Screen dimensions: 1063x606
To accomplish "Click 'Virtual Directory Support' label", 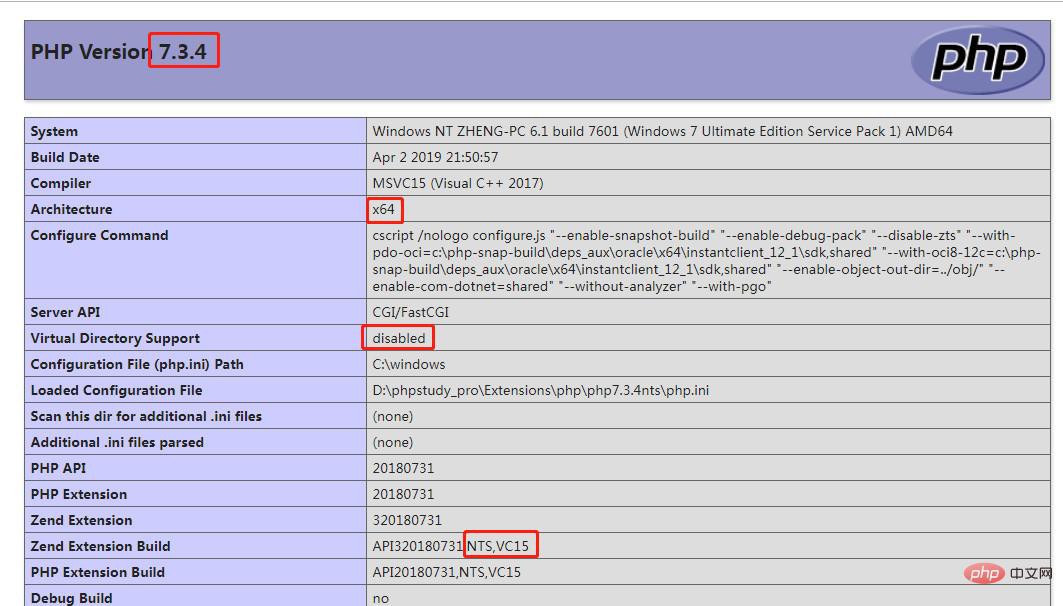I will (x=115, y=338).
